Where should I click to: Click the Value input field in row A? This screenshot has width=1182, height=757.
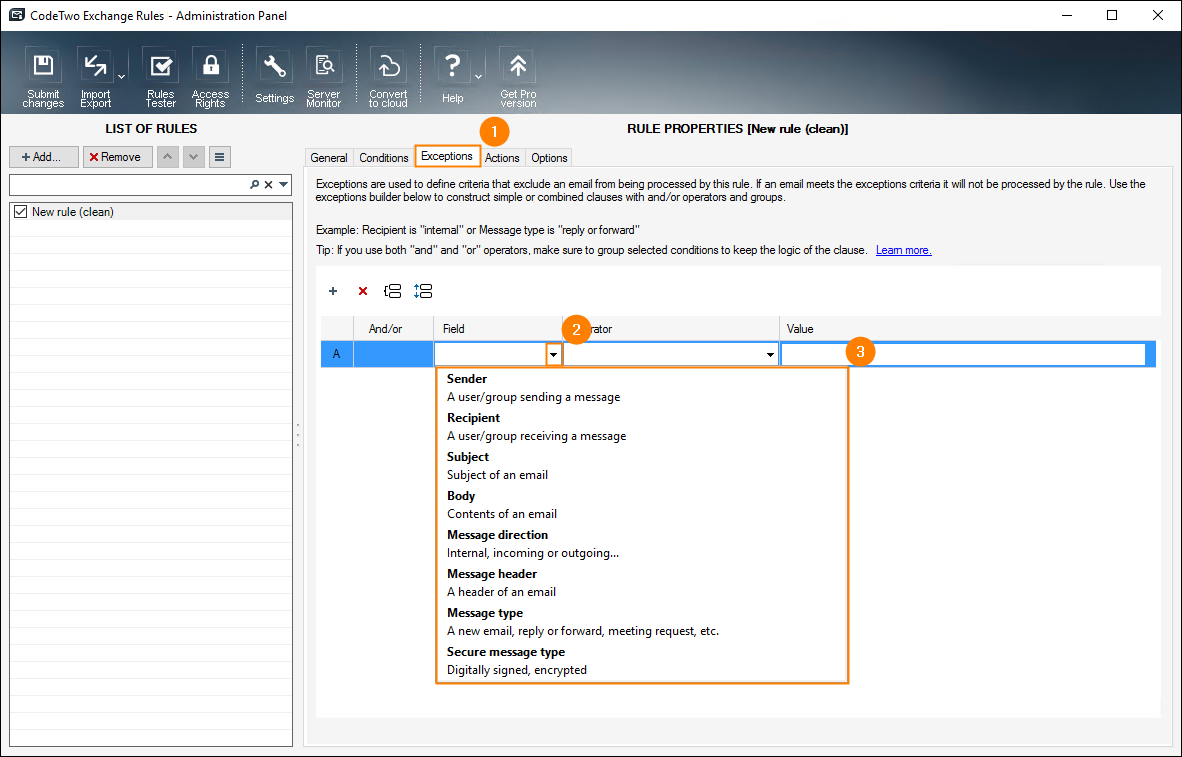pos(963,354)
